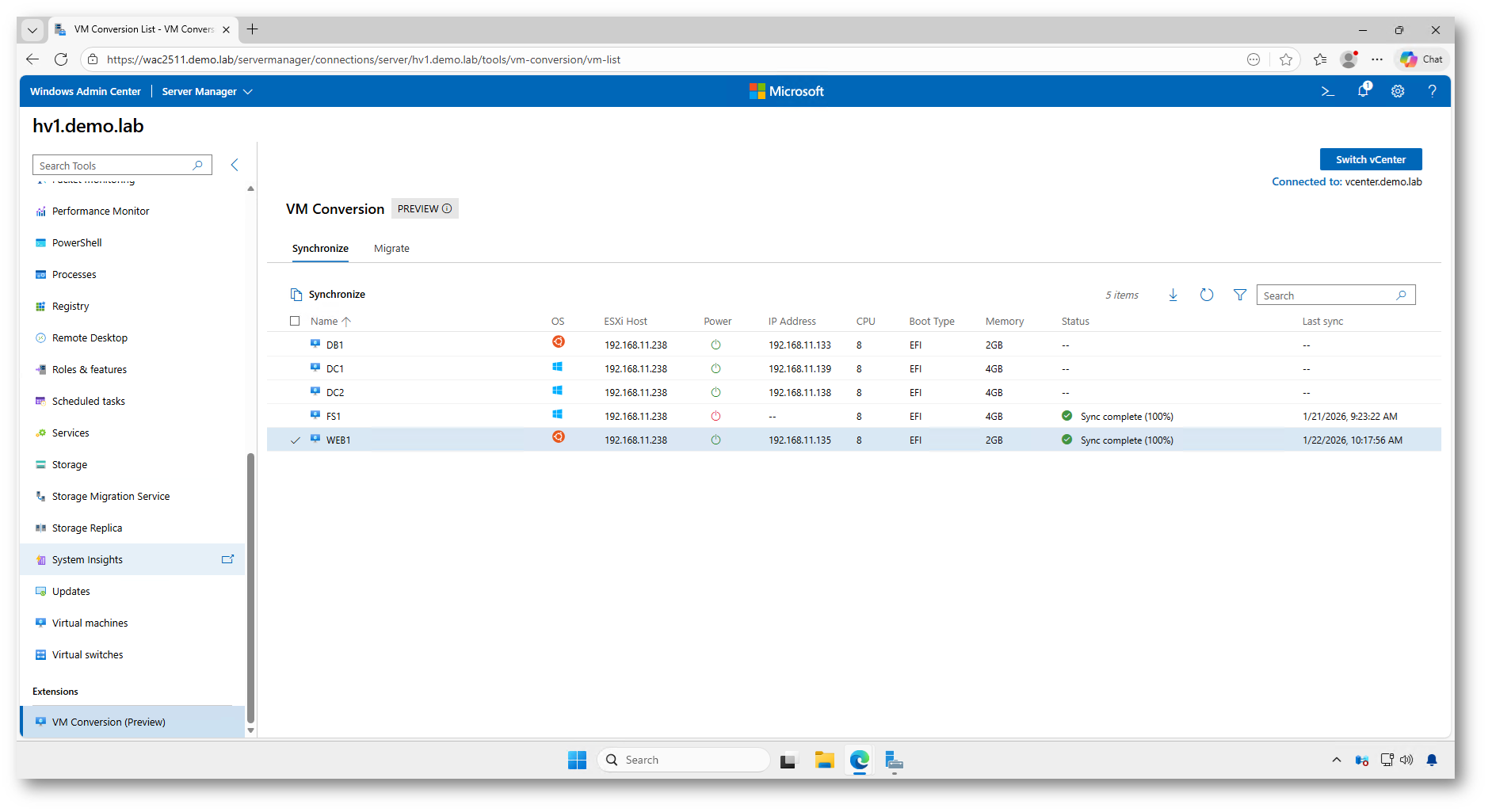The height and width of the screenshot is (812, 1488).
Task: Toggle the select-all checkbox in Name header
Action: click(x=295, y=322)
